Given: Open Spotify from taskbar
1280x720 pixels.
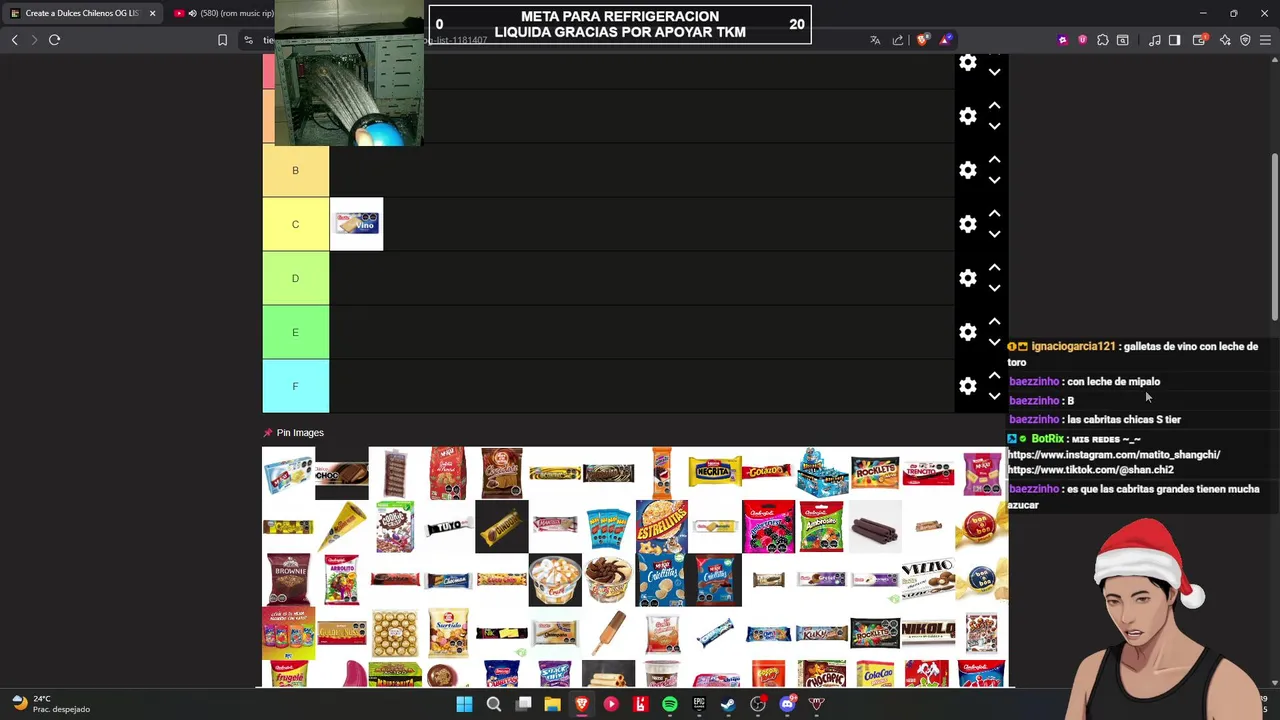Looking at the screenshot, I should [x=670, y=704].
